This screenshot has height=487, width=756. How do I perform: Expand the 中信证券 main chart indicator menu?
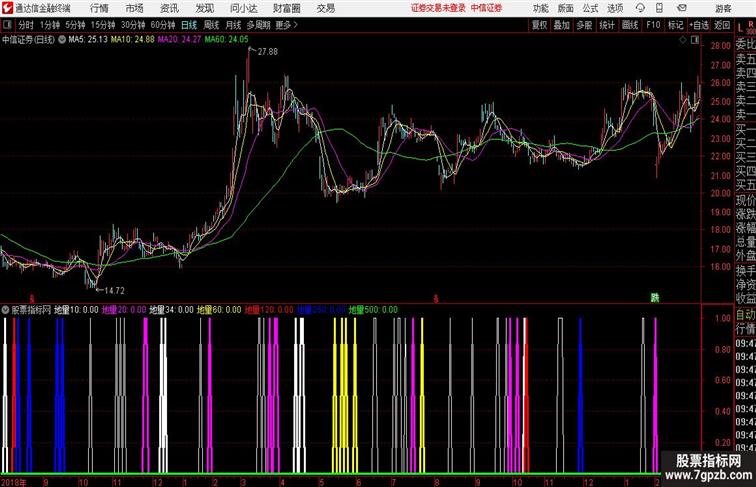(x=62, y=40)
